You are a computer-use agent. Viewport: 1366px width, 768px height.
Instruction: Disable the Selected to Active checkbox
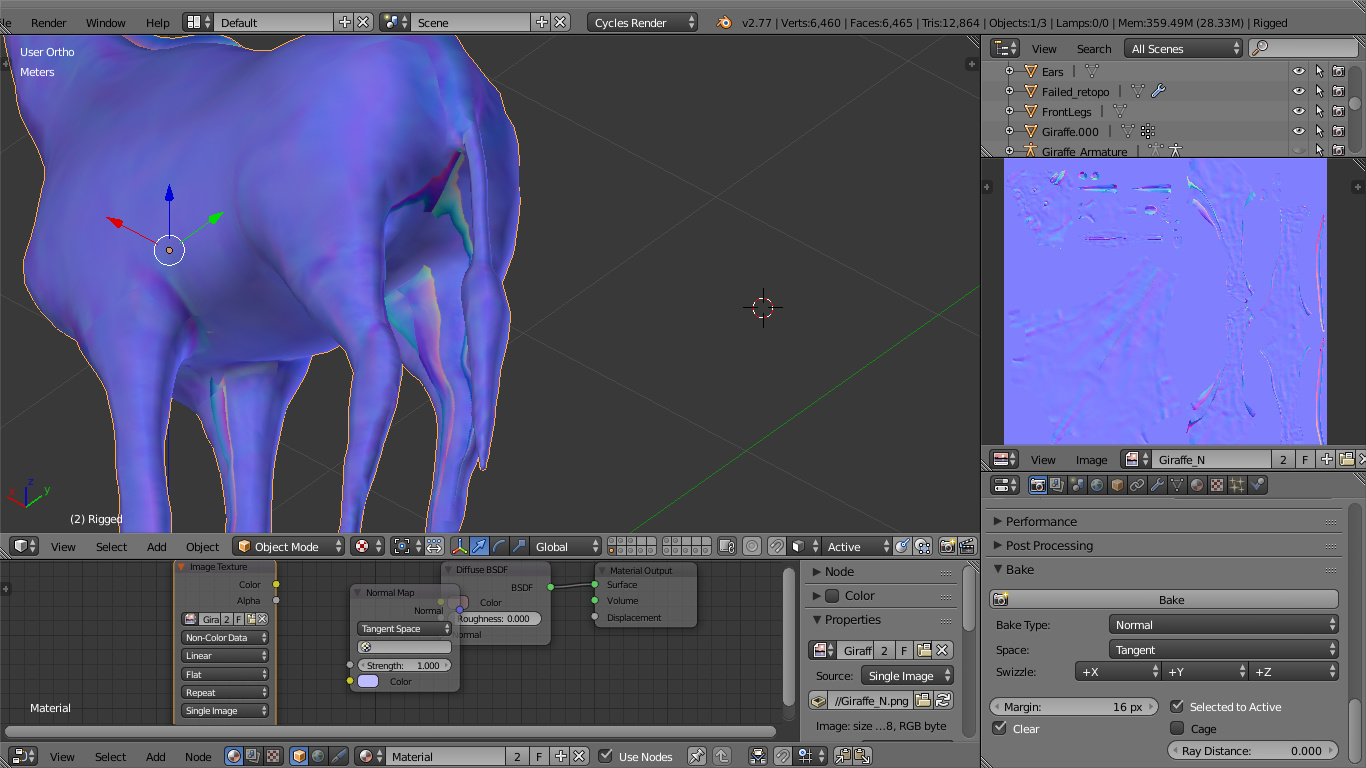[1177, 706]
